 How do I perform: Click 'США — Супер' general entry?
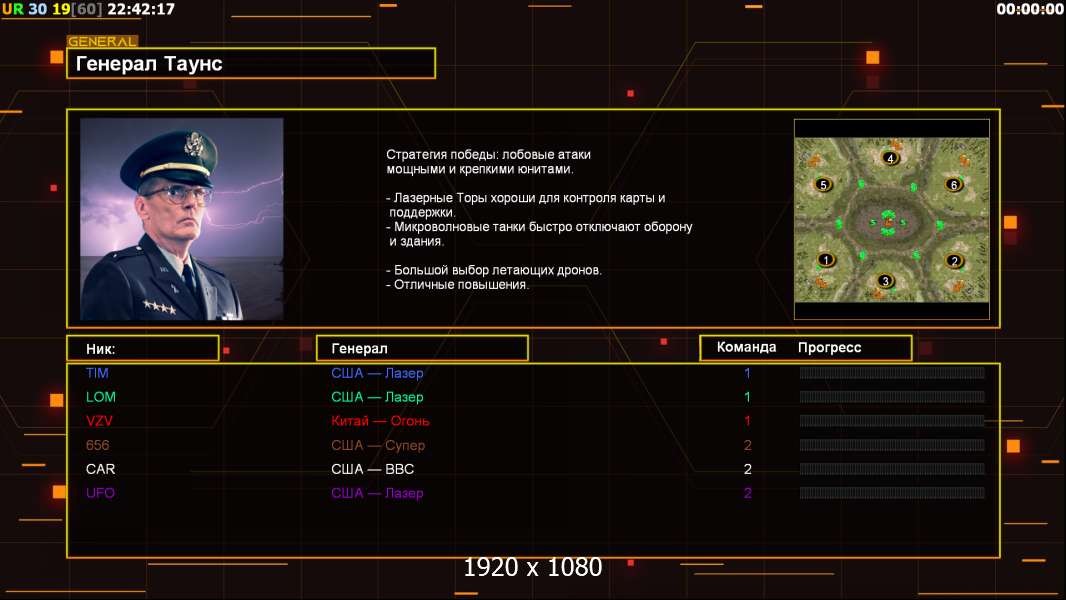pyautogui.click(x=378, y=445)
